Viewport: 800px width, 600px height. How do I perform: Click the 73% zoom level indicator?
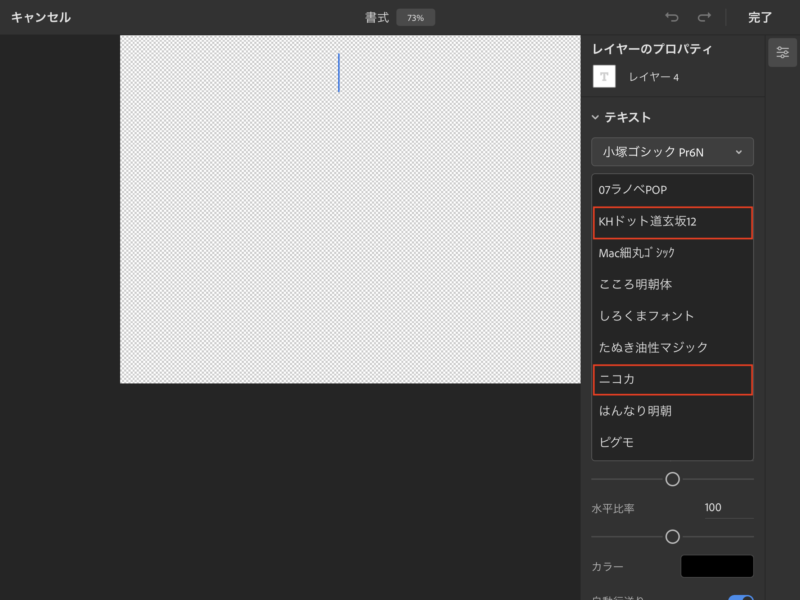(x=415, y=17)
